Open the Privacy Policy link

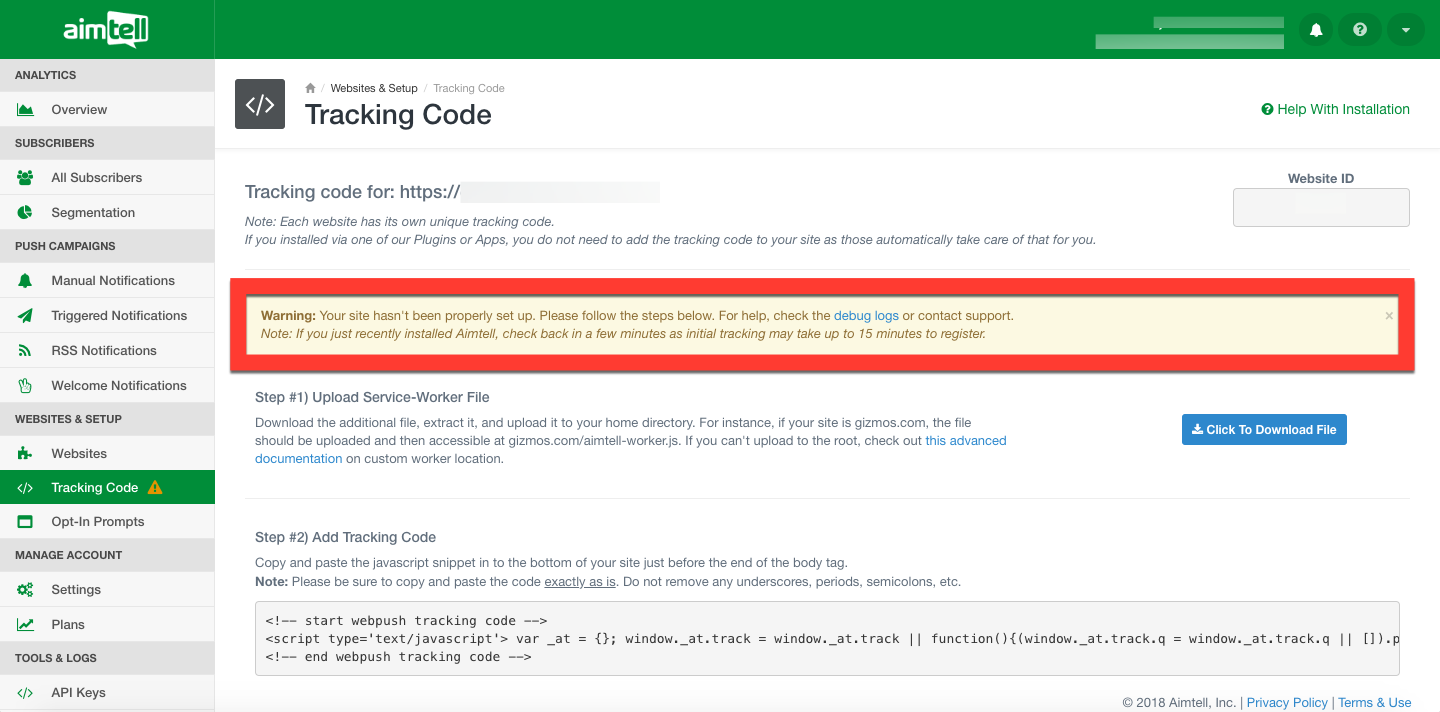1287,703
